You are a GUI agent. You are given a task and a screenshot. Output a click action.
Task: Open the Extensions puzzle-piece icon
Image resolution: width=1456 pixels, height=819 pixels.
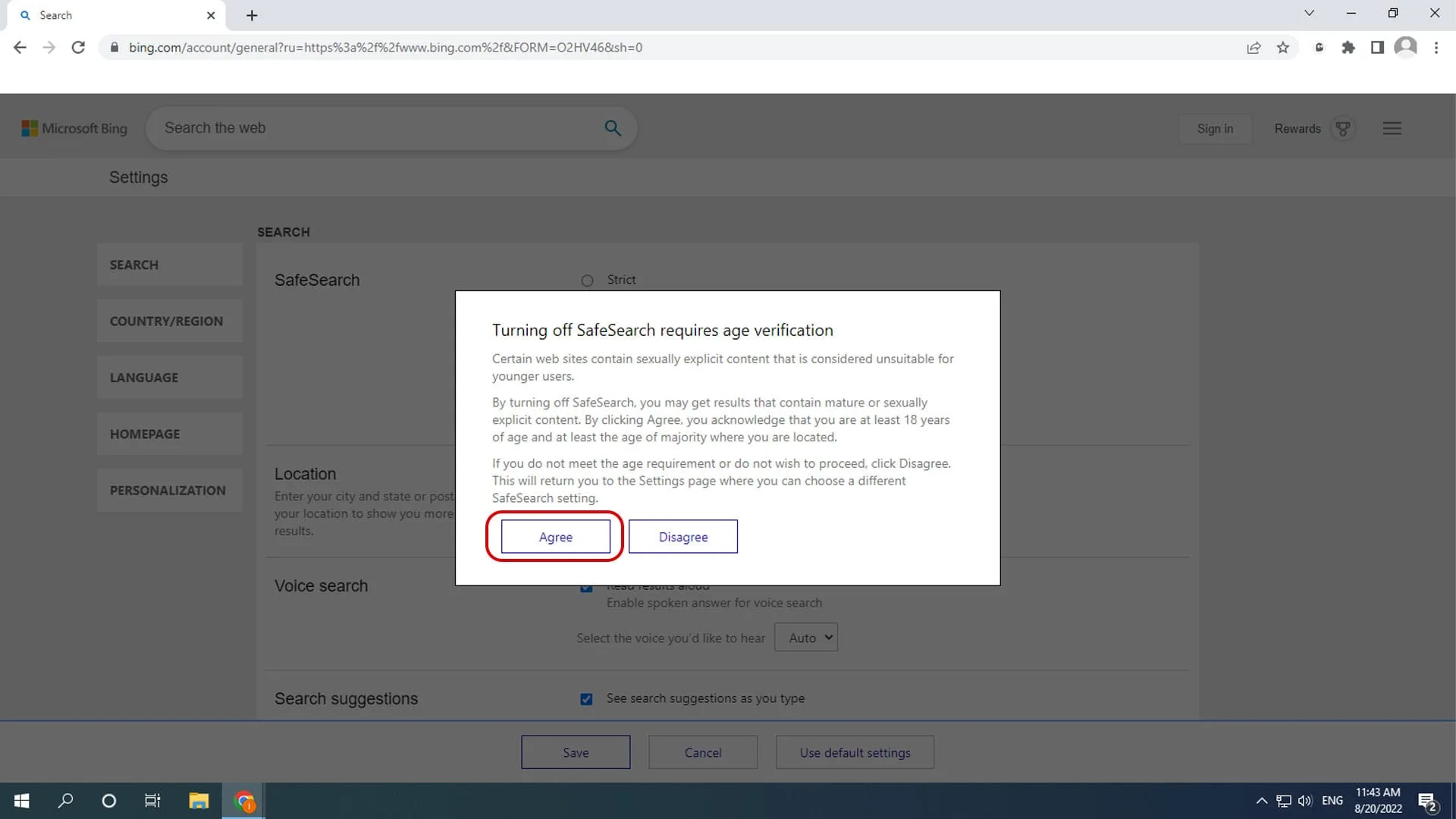coord(1348,47)
